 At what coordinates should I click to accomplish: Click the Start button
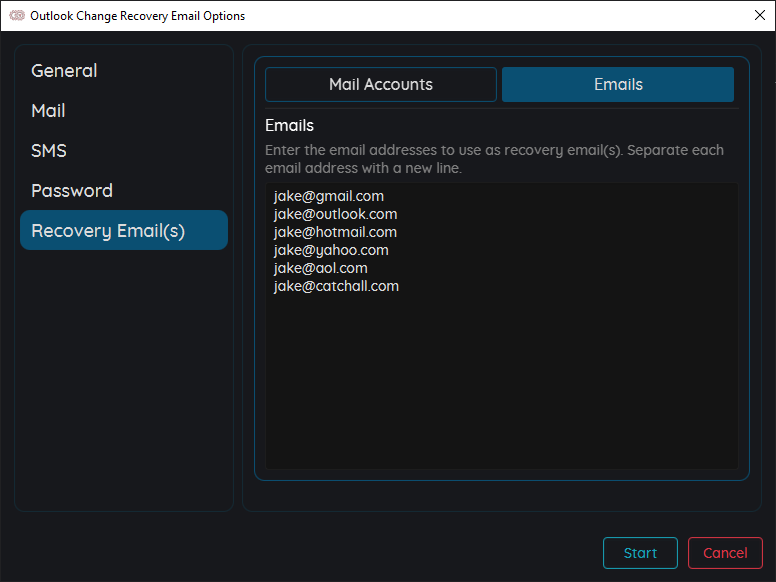640,553
